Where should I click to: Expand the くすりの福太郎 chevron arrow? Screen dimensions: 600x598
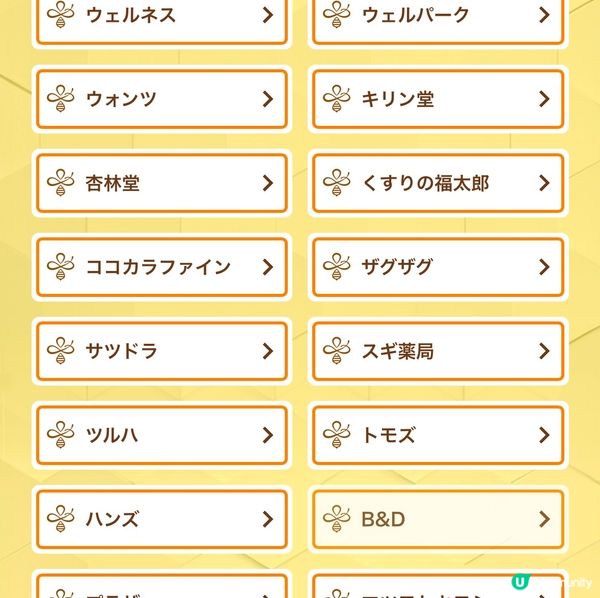(544, 182)
